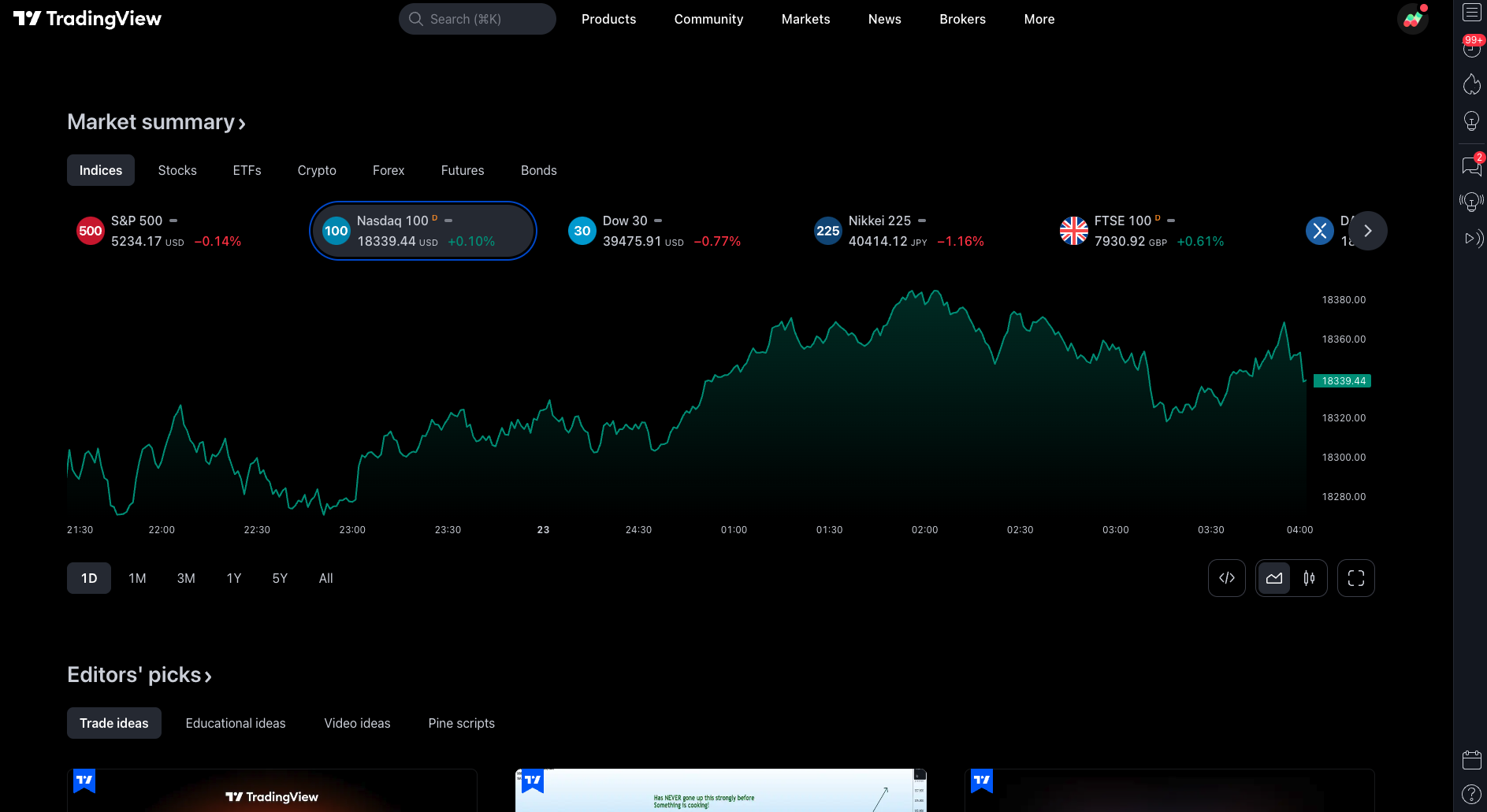Open the chats icon with 2 badge
The height and width of the screenshot is (812, 1487).
[x=1471, y=165]
